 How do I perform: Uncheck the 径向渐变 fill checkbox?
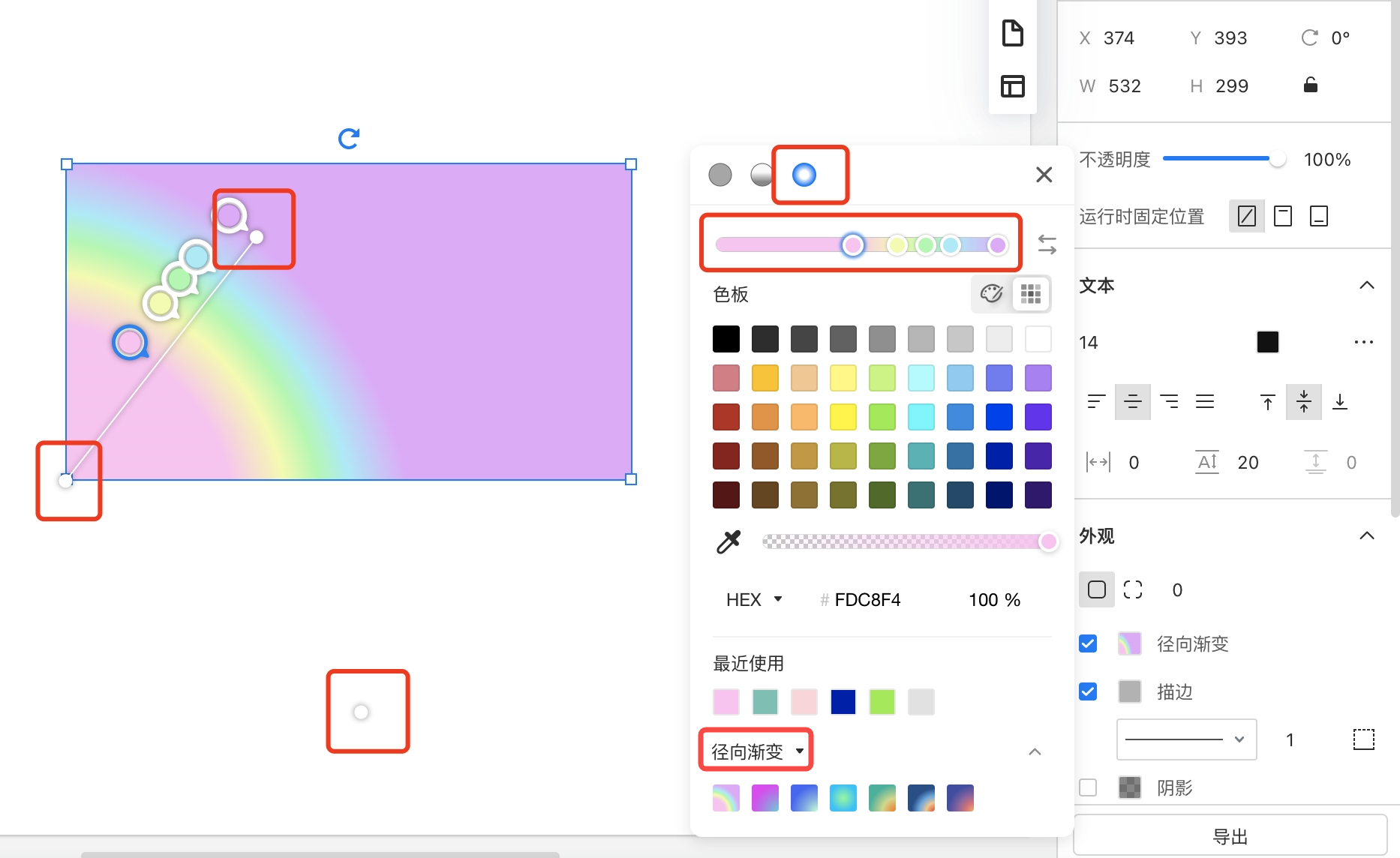[1088, 643]
